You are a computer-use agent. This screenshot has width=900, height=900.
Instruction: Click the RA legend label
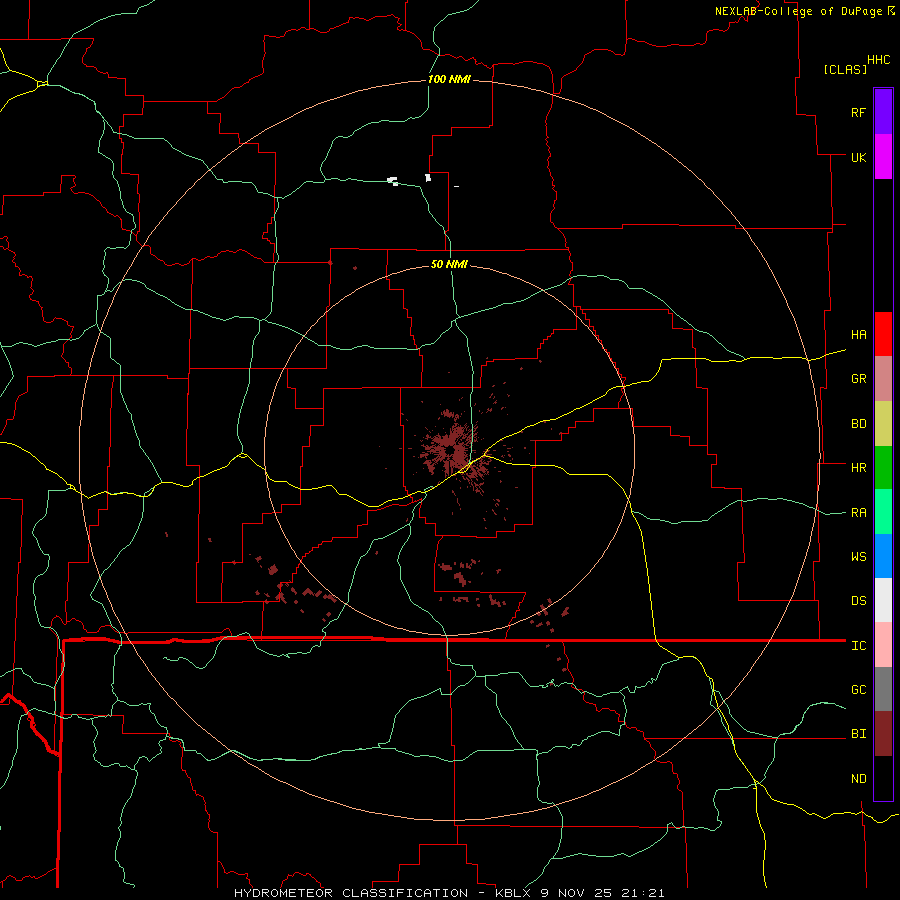pyautogui.click(x=858, y=513)
